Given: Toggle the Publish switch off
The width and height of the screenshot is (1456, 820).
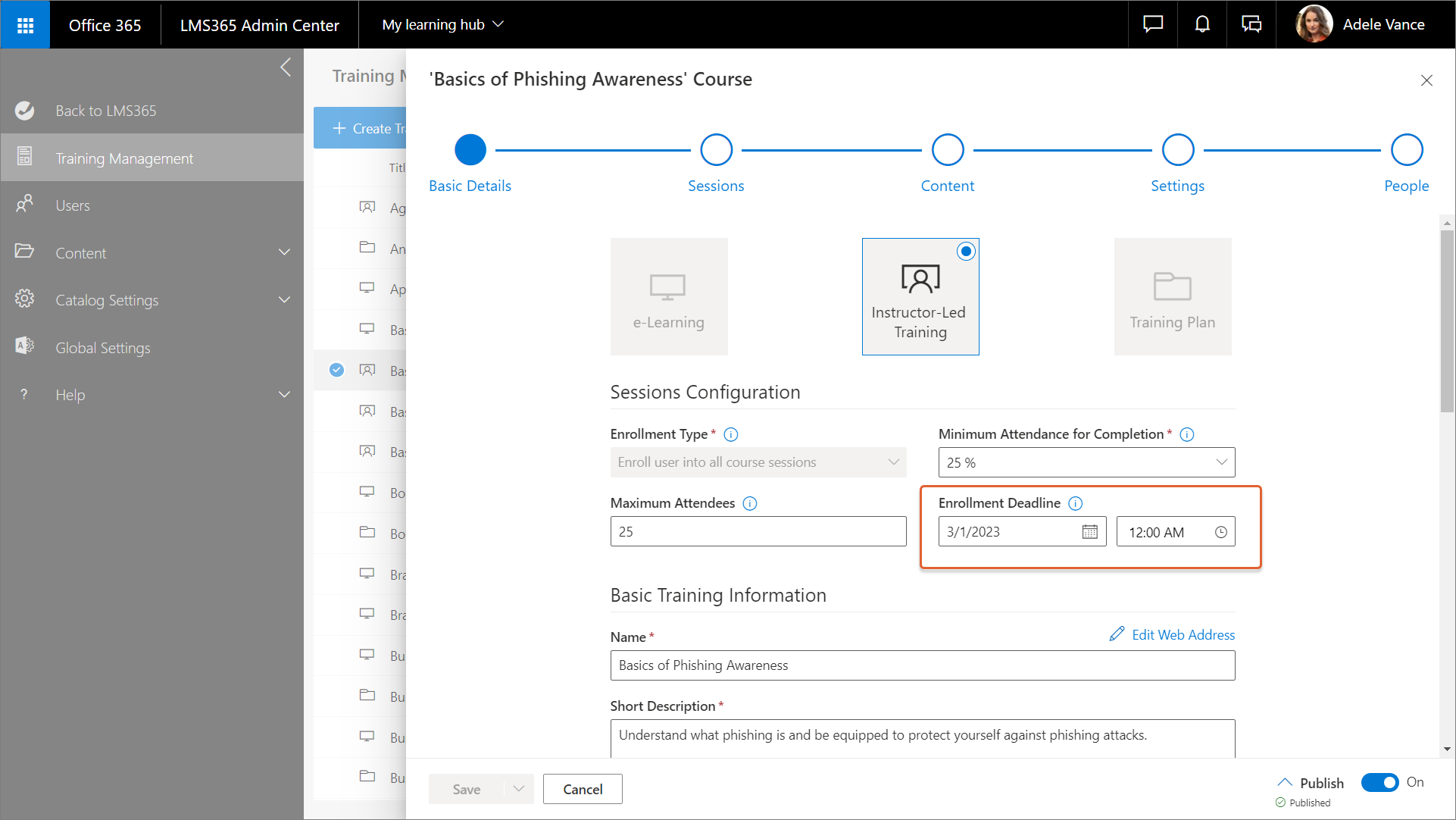Looking at the screenshot, I should [1379, 782].
